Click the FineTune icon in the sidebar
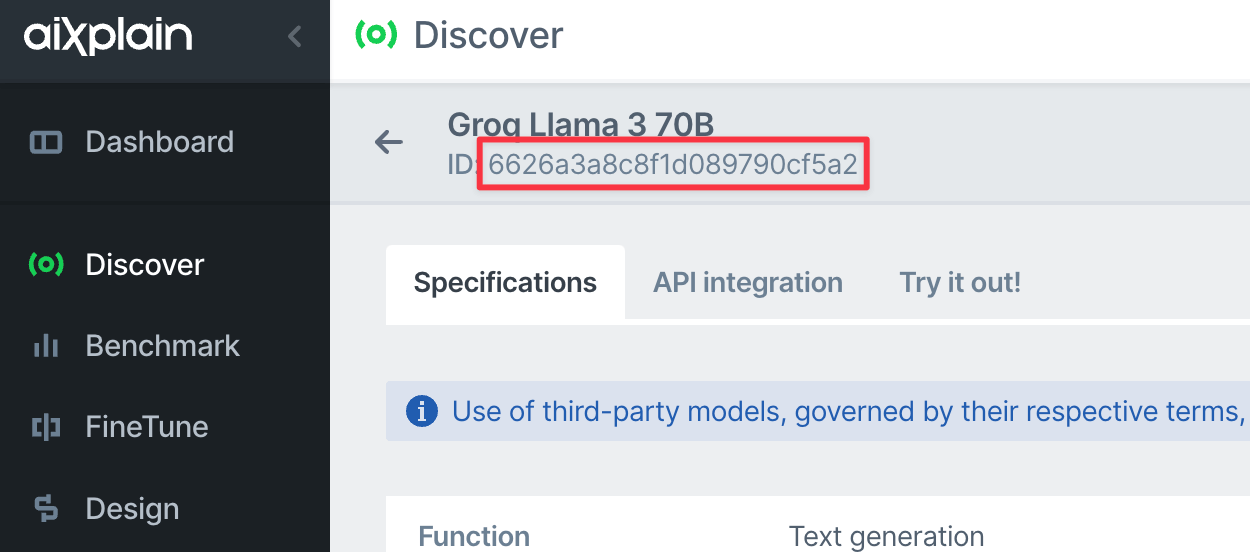This screenshot has height=552, width=1250. [x=46, y=427]
